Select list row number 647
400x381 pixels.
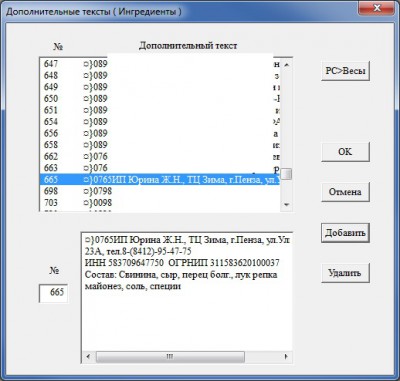(160, 64)
